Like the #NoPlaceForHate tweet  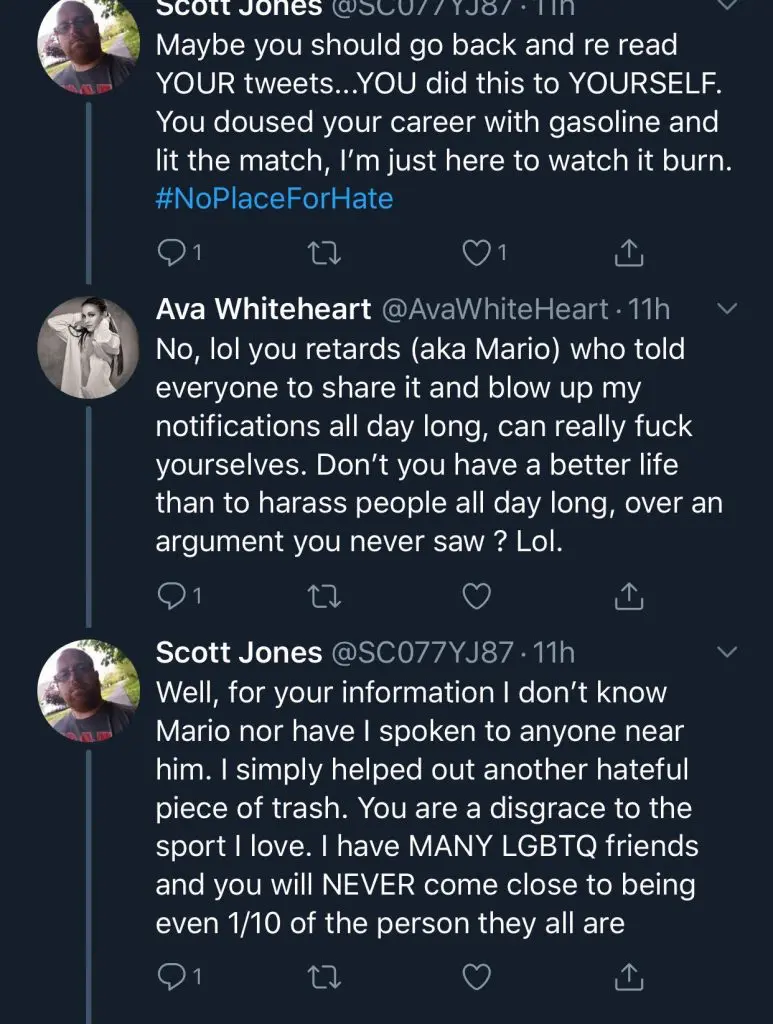click(x=479, y=254)
